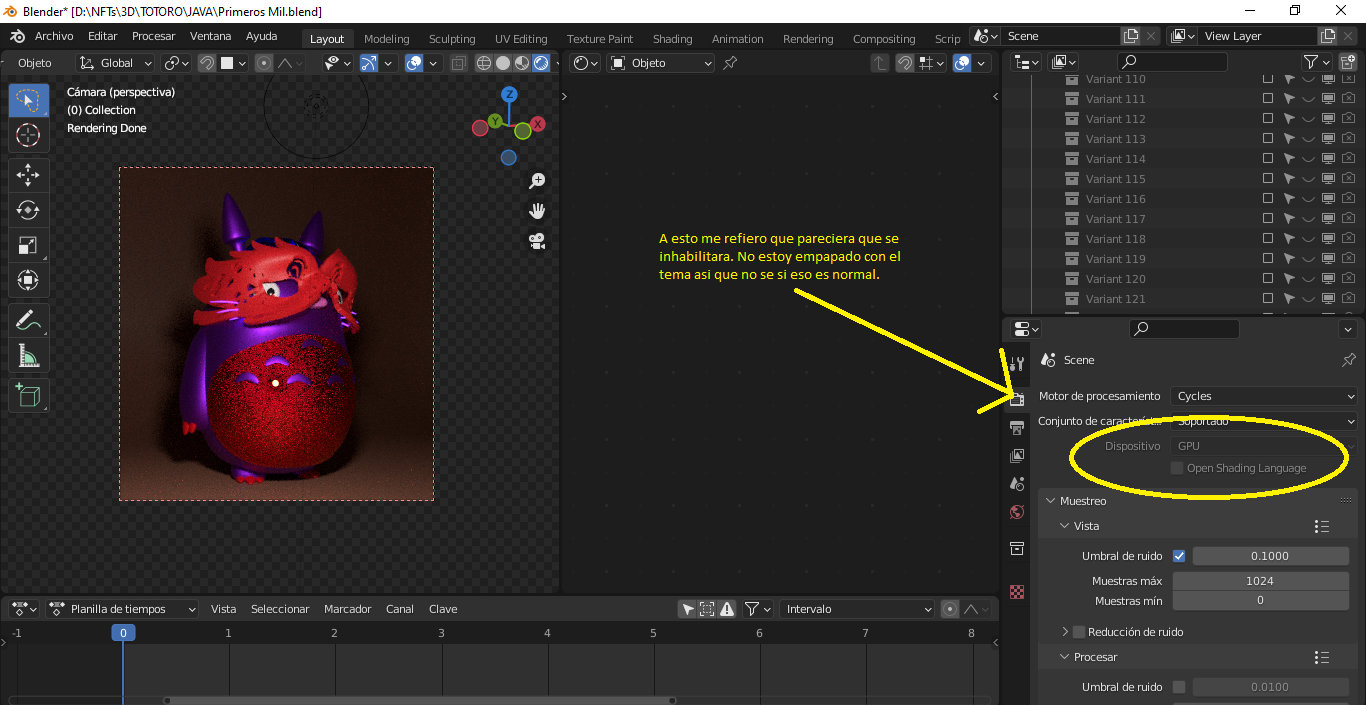Click frame 5 on the timeline ruler
Viewport: 1366px width, 705px height.
(653, 633)
